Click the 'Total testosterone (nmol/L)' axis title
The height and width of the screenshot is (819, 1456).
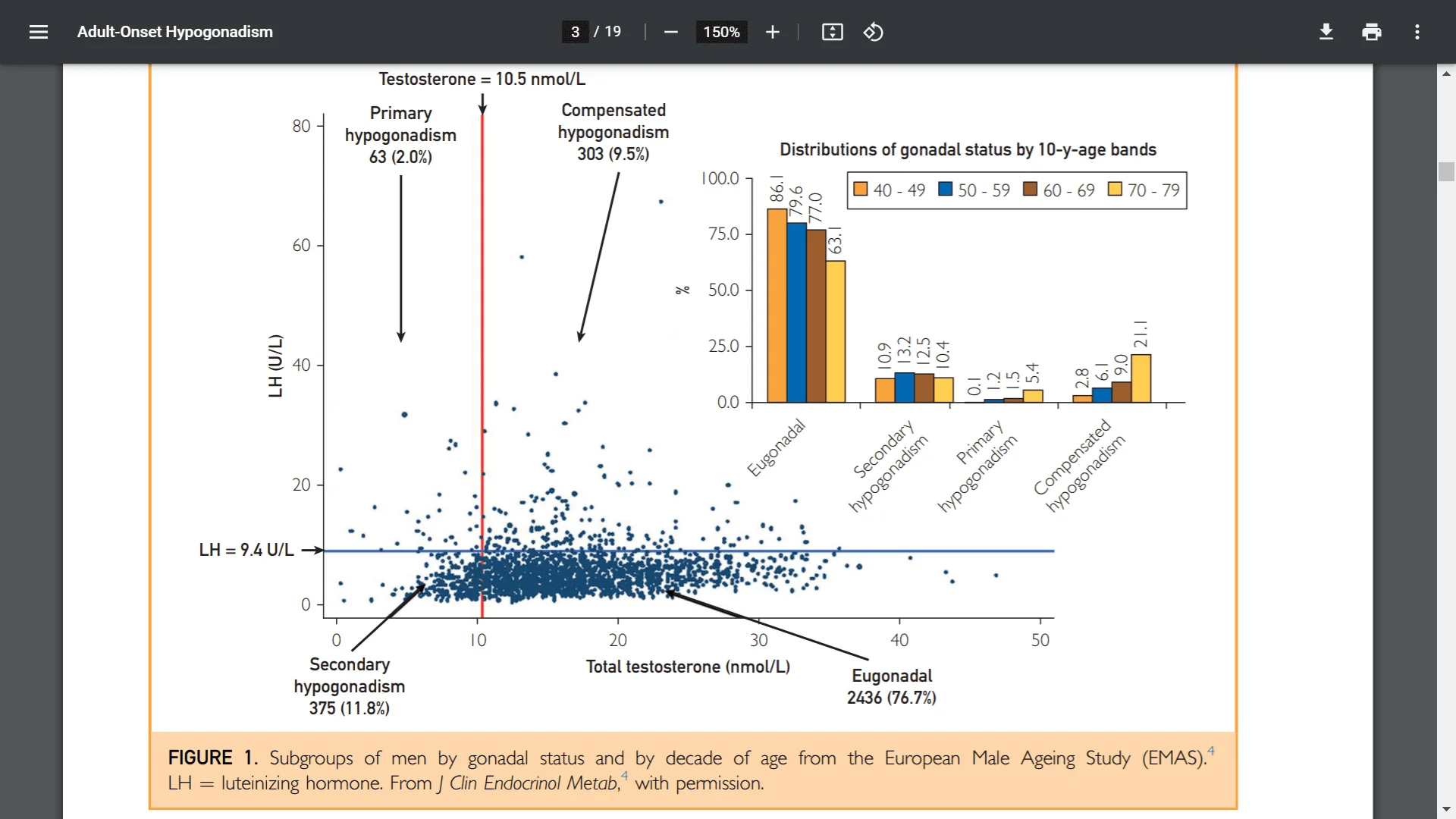point(688,667)
